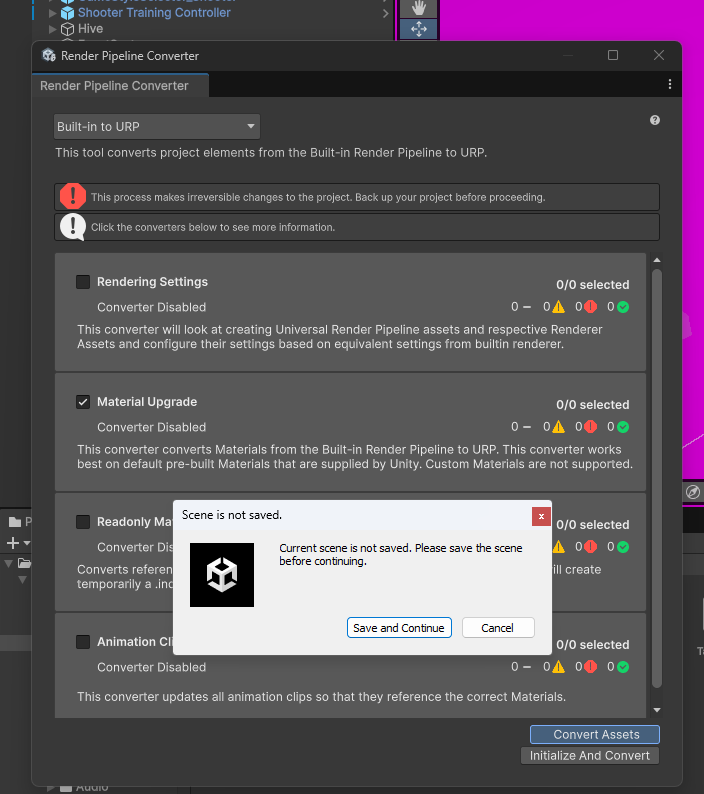Image resolution: width=704 pixels, height=794 pixels.
Task: Click the red irreversible-changes warning icon
Action: pyautogui.click(x=73, y=197)
